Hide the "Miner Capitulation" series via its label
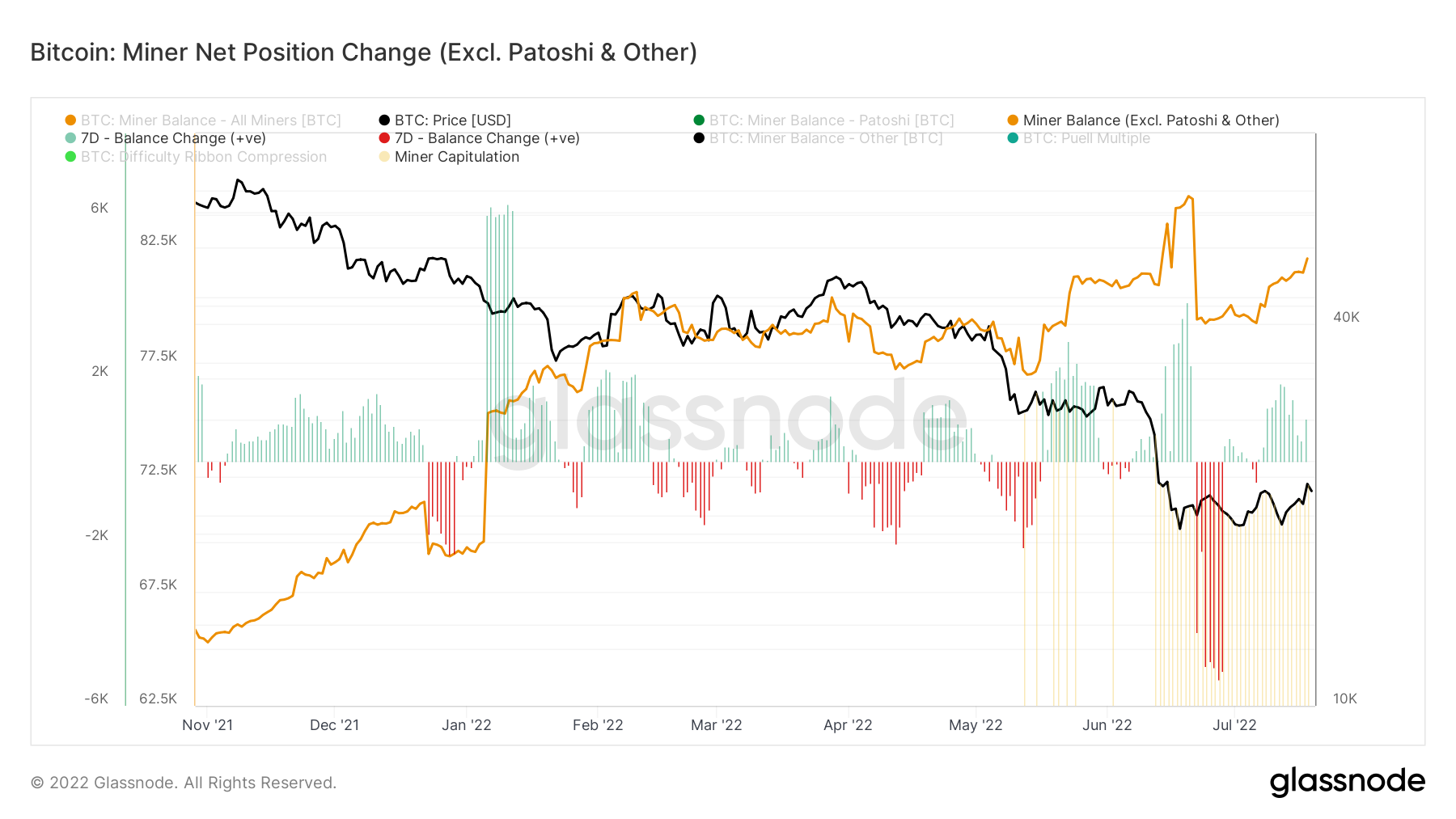Image resolution: width=1456 pixels, height=819 pixels. pyautogui.click(x=457, y=157)
